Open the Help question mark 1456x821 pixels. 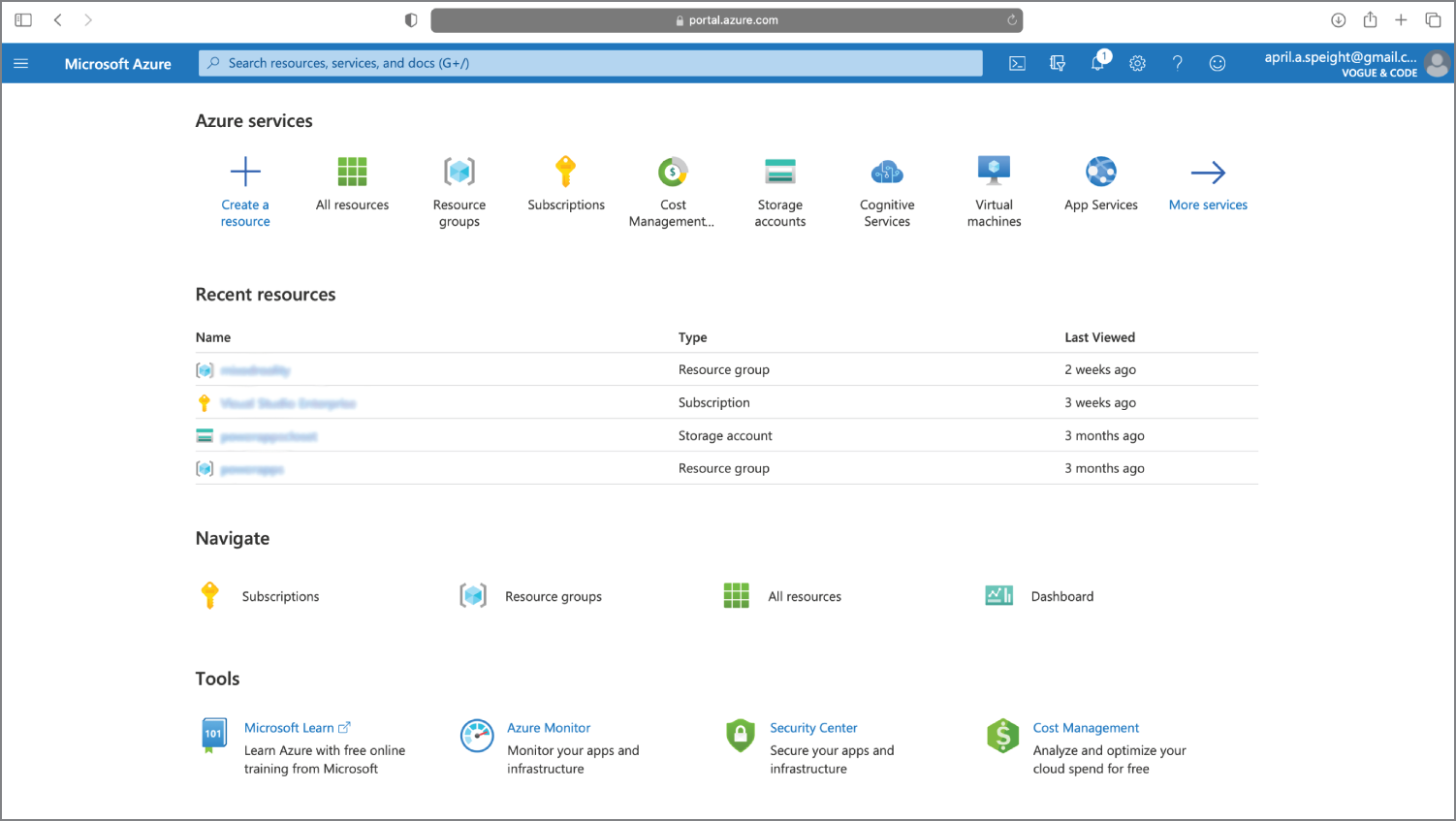1177,64
